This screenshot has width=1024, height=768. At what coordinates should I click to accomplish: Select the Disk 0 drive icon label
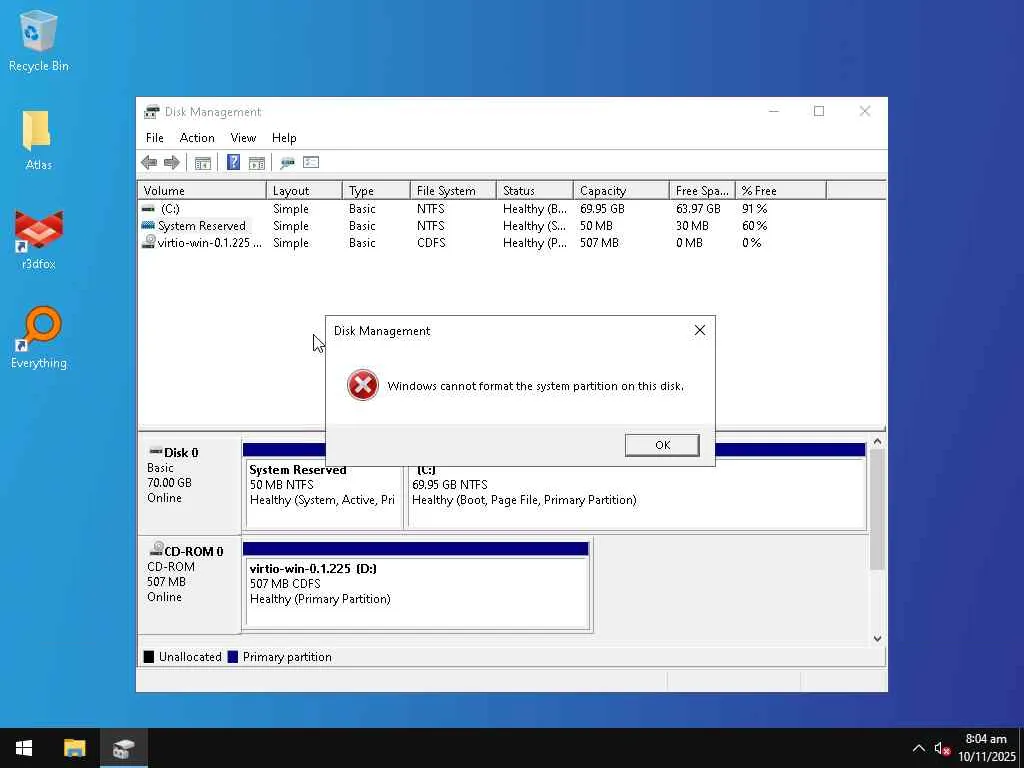[173, 452]
